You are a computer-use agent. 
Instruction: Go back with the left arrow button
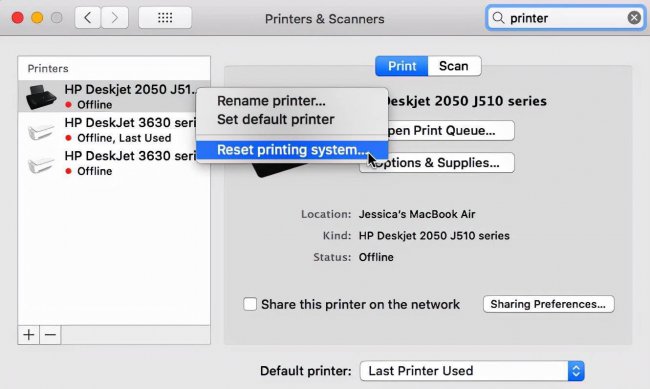click(x=87, y=18)
